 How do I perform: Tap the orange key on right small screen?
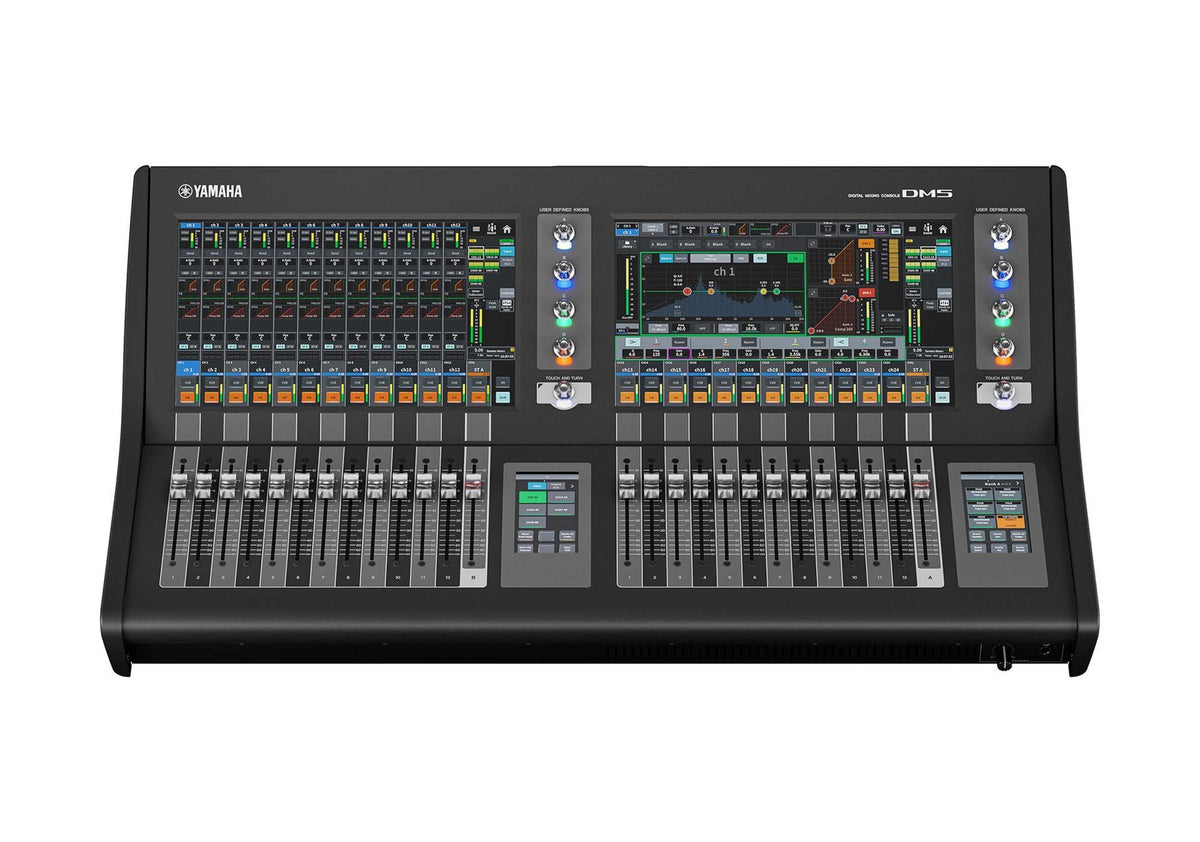point(1011,521)
